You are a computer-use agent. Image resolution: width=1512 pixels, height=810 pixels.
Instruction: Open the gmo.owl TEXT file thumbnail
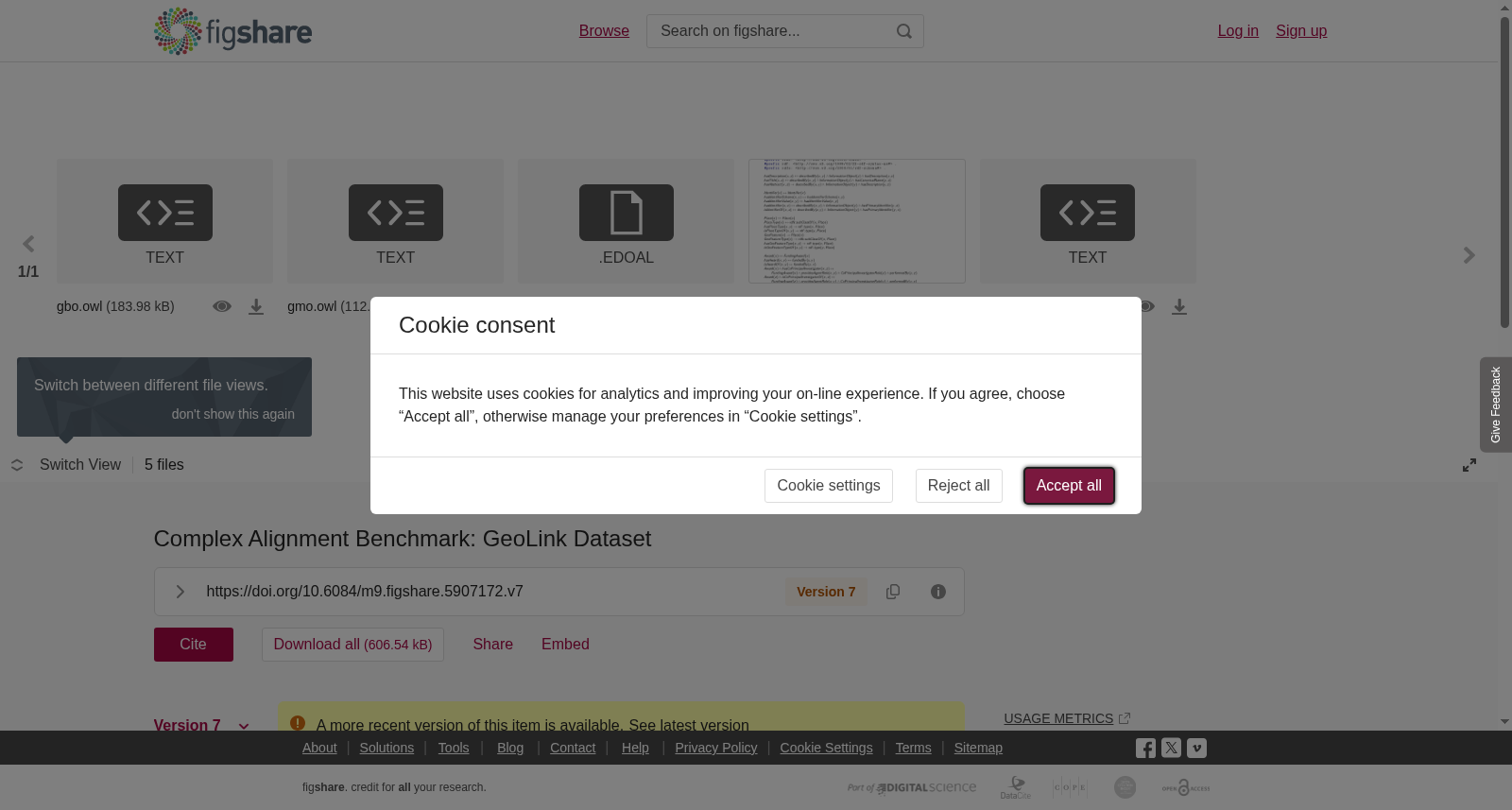pos(395,221)
